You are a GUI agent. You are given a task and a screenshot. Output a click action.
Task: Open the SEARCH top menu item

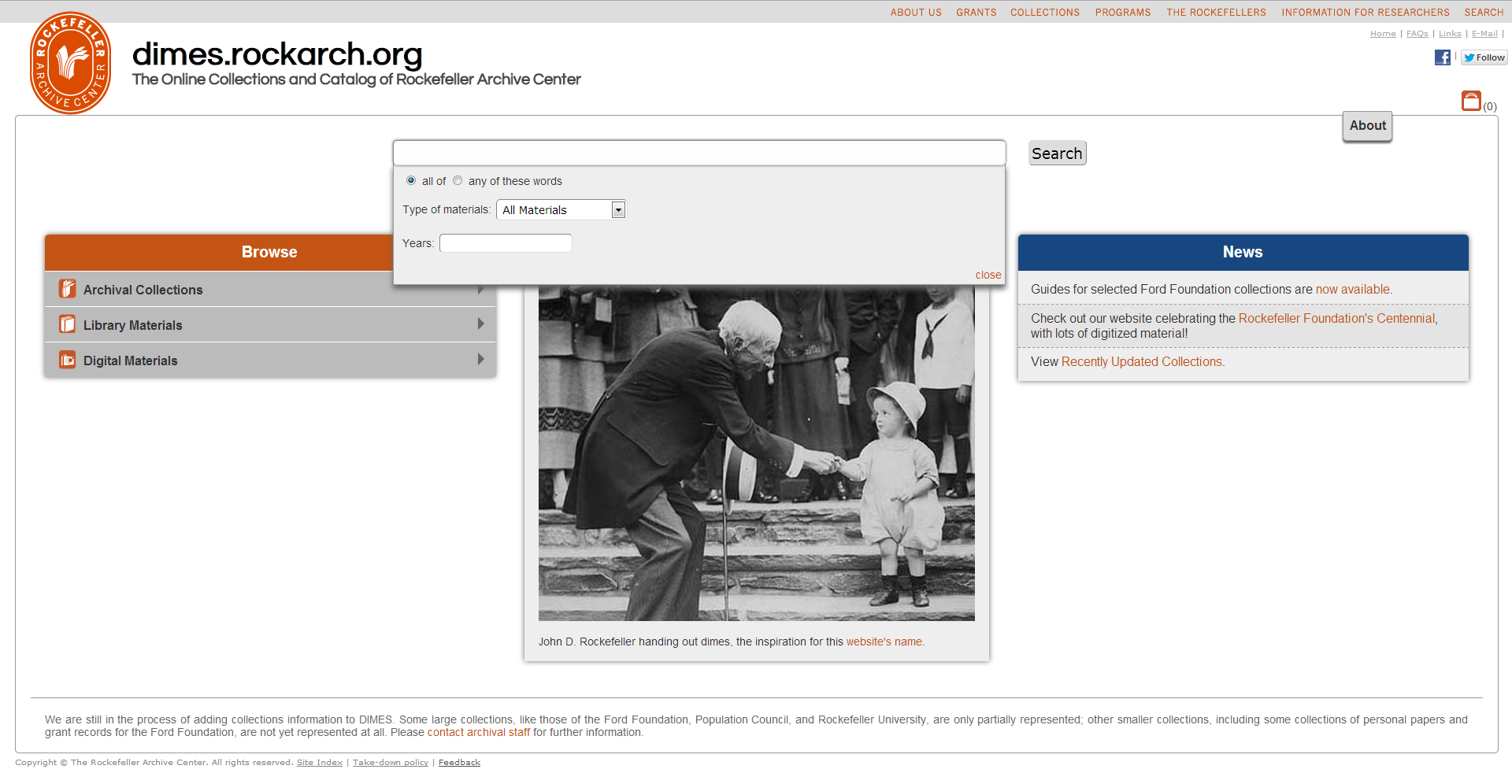point(1484,12)
